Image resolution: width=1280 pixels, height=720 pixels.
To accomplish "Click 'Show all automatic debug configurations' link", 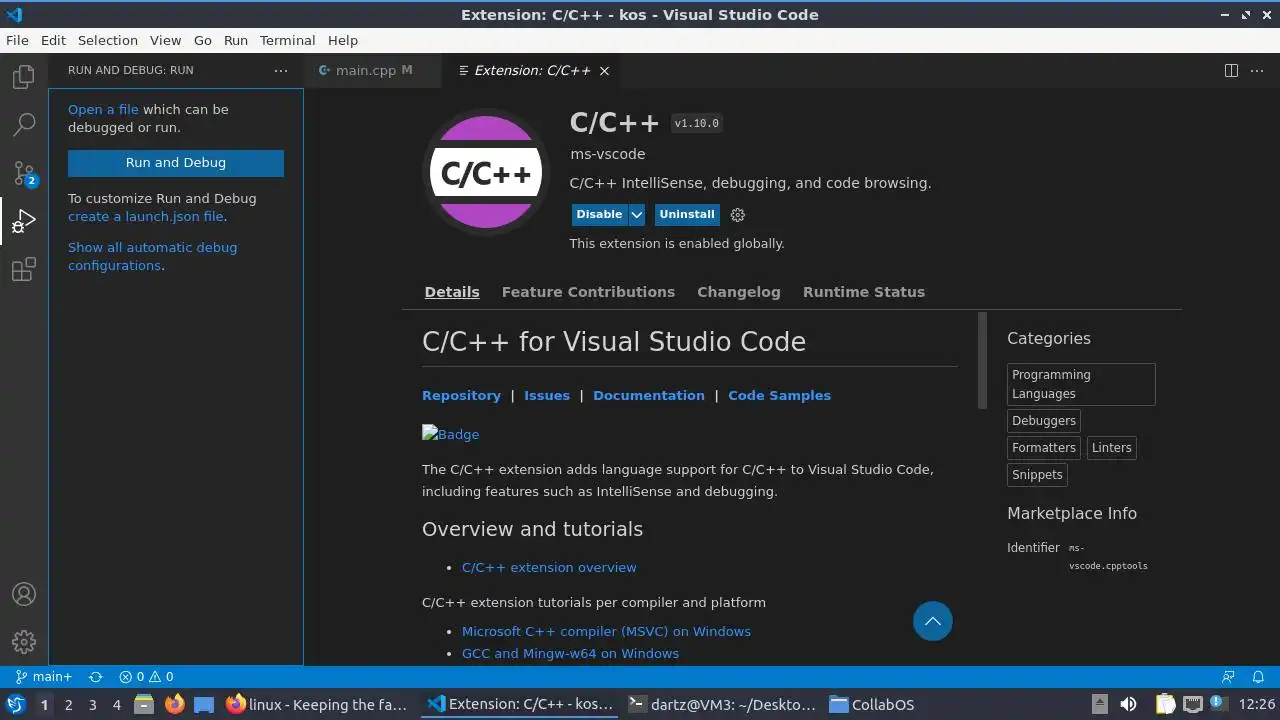I will [152, 256].
